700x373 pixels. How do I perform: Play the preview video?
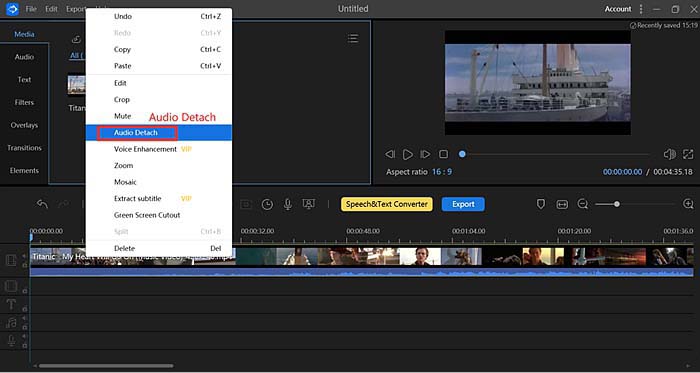(x=408, y=154)
